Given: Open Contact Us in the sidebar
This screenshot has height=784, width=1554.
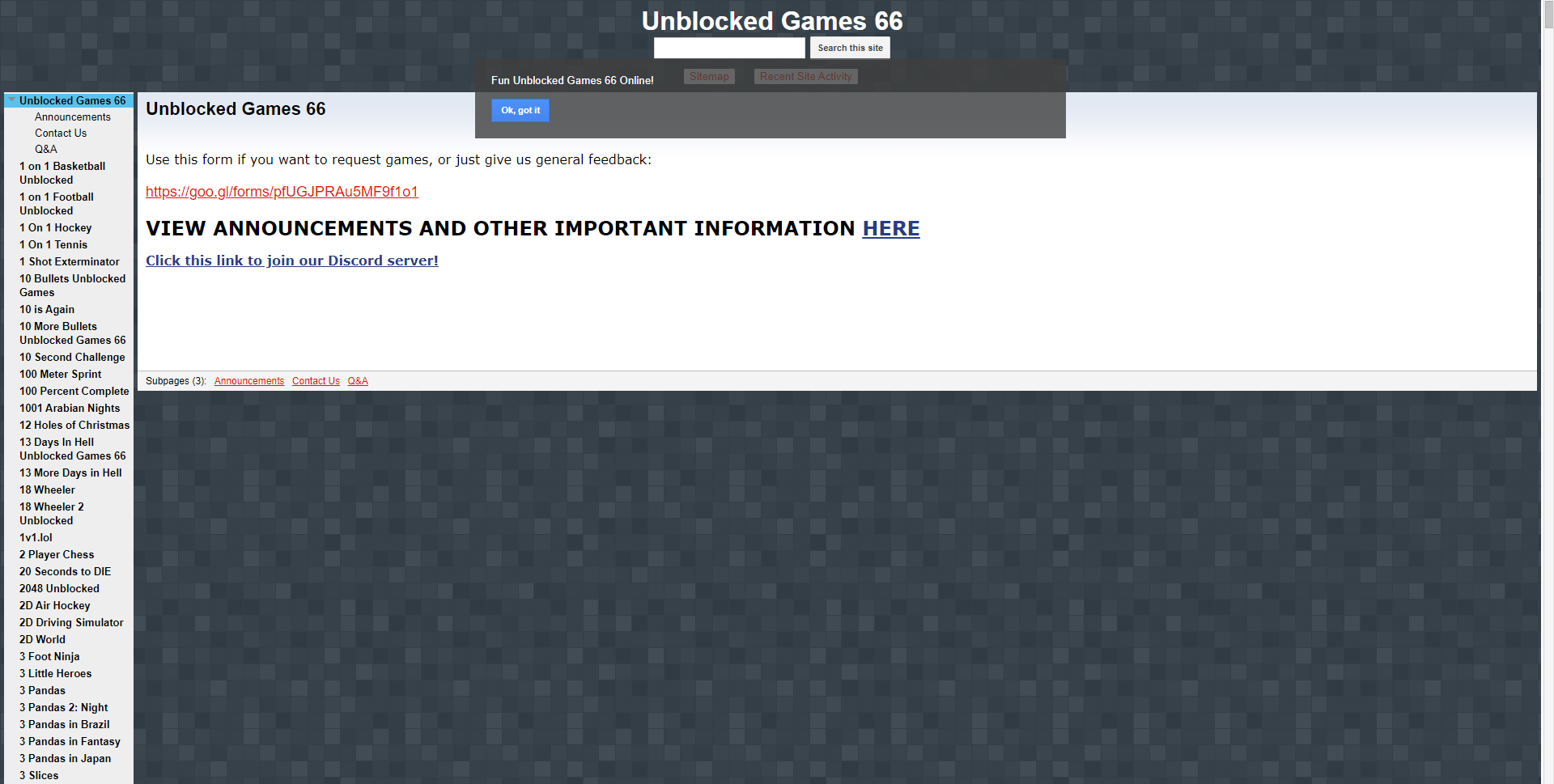Looking at the screenshot, I should 61,133.
